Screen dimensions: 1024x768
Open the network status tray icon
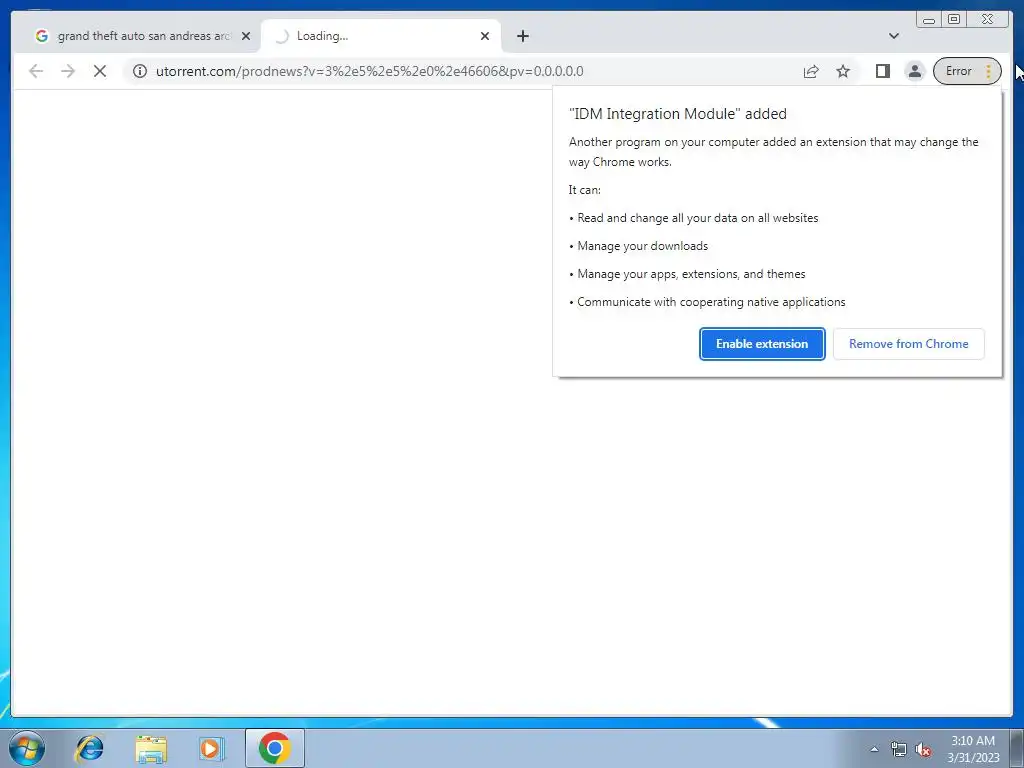coord(899,749)
